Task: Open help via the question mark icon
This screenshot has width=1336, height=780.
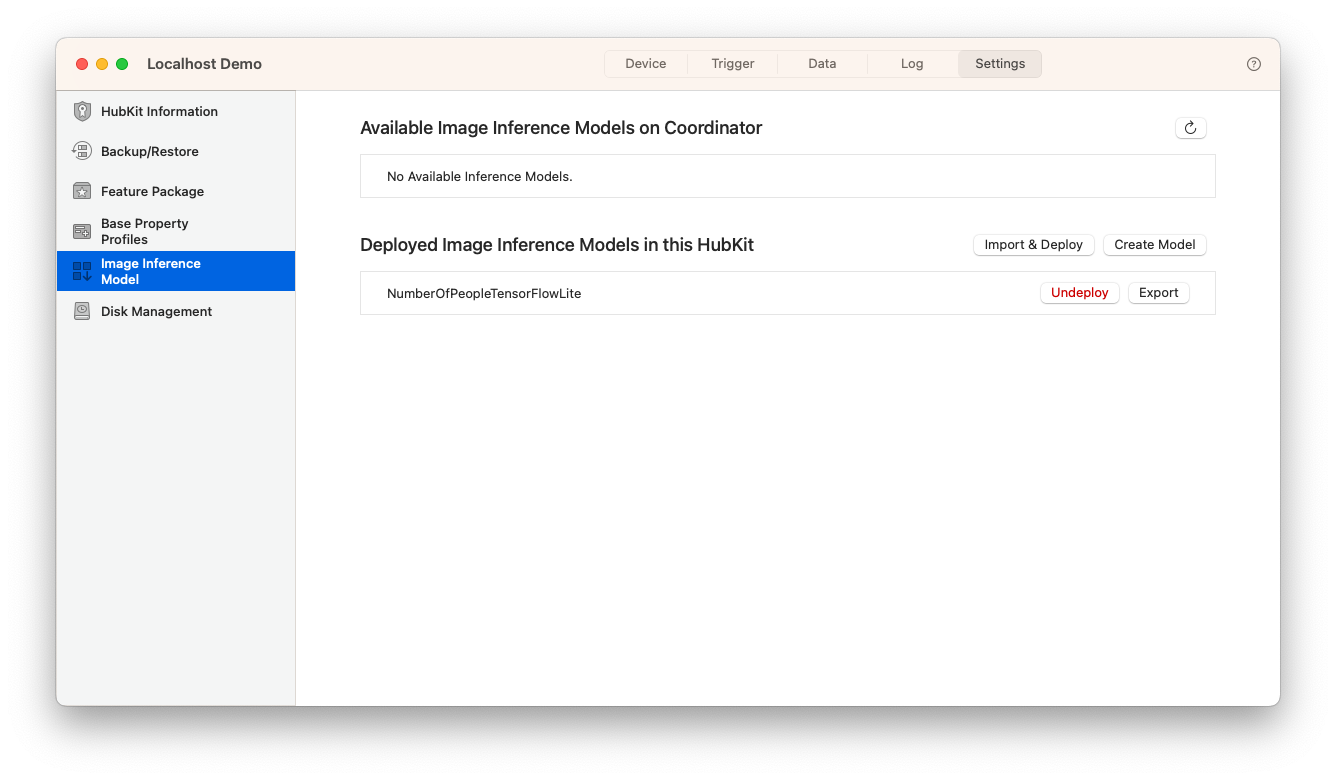Action: click(1253, 63)
